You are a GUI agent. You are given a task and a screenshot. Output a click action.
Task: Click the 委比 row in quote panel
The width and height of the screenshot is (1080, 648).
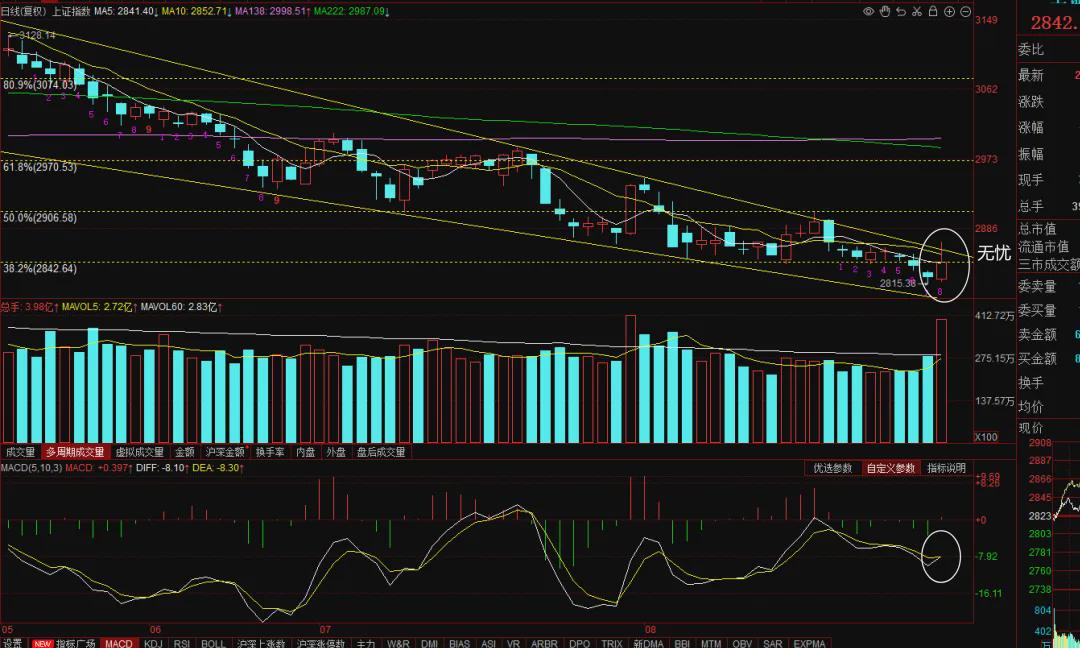[x=1048, y=50]
